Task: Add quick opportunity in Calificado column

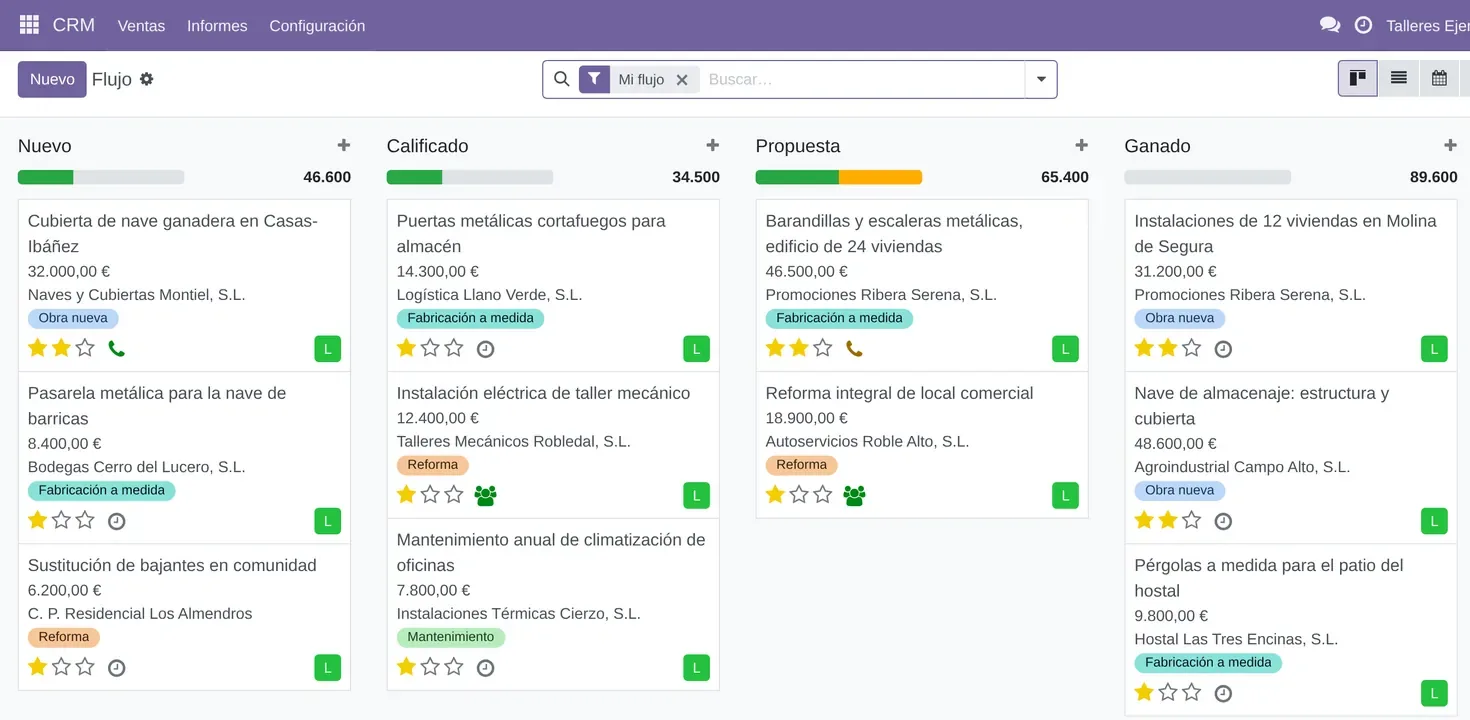Action: pyautogui.click(x=712, y=145)
